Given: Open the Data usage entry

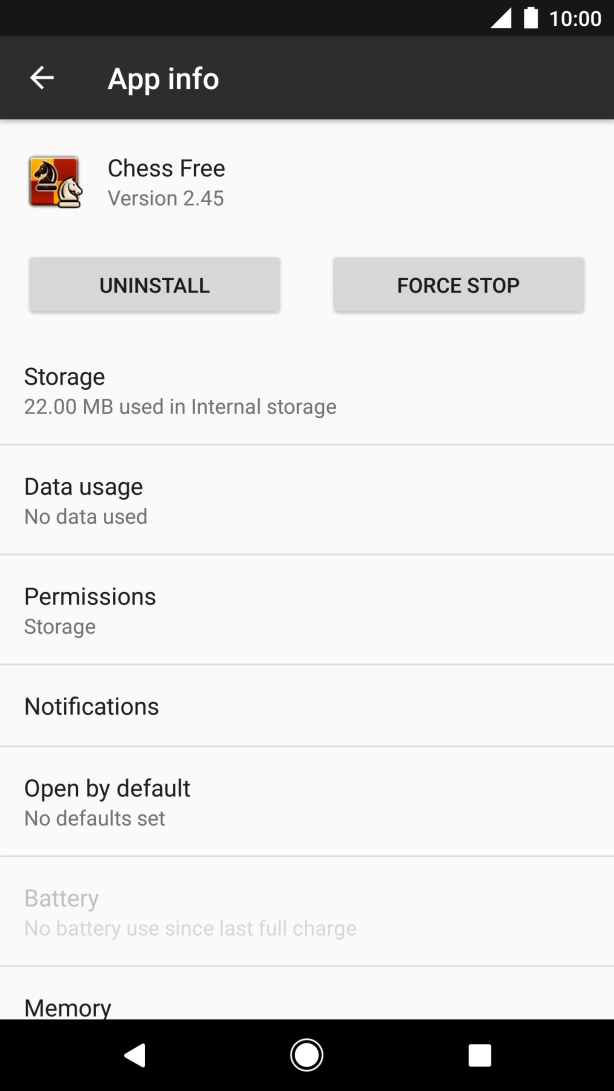Looking at the screenshot, I should pyautogui.click(x=306, y=500).
